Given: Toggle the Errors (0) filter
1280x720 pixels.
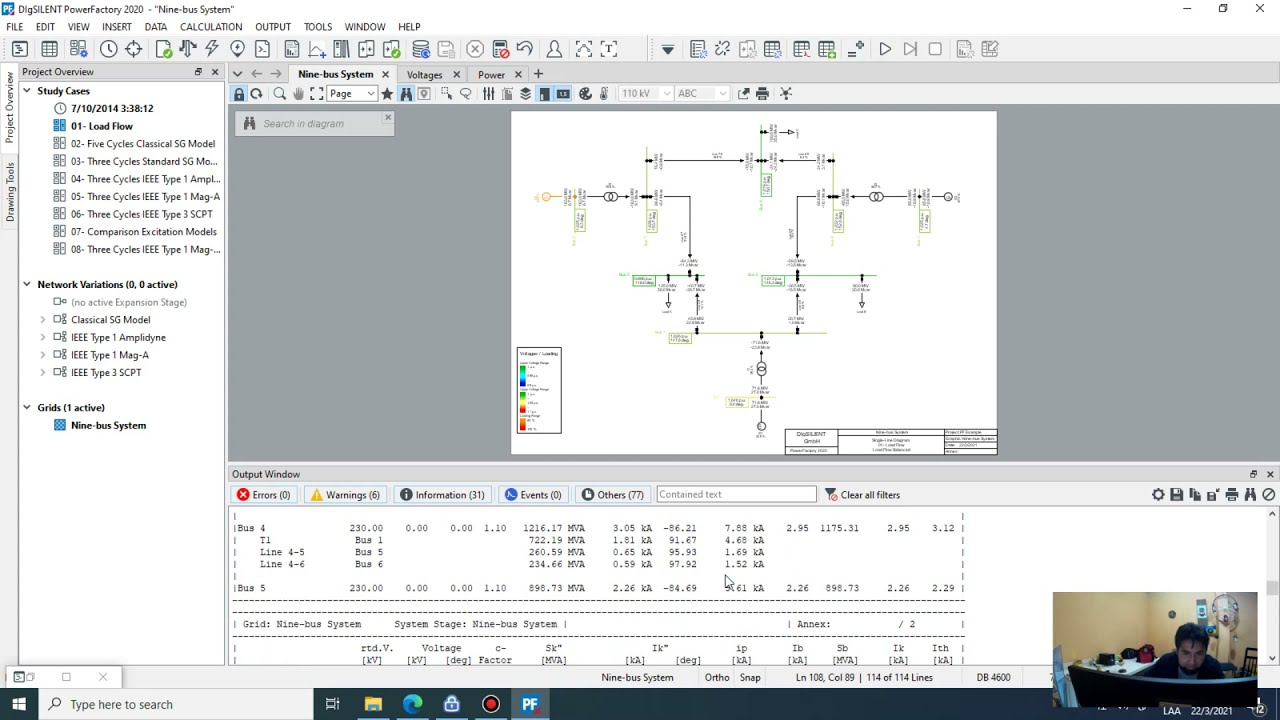Looking at the screenshot, I should tap(264, 495).
